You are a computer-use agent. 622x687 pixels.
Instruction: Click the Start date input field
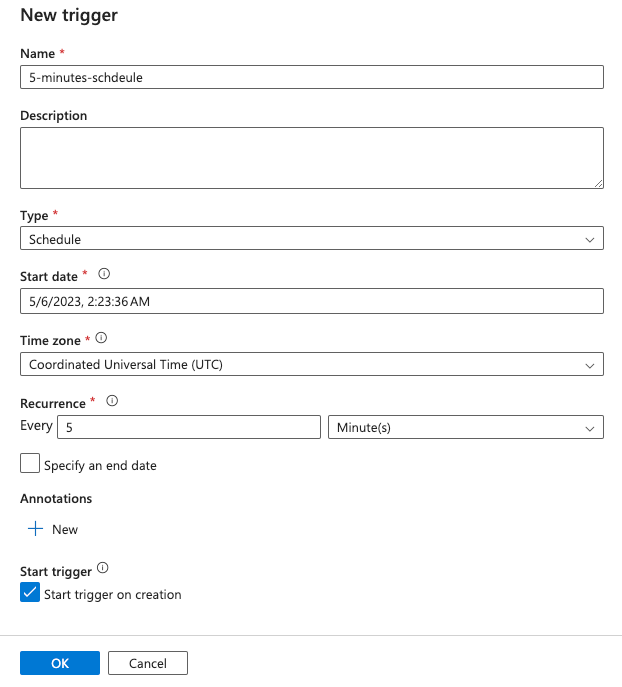pos(311,301)
